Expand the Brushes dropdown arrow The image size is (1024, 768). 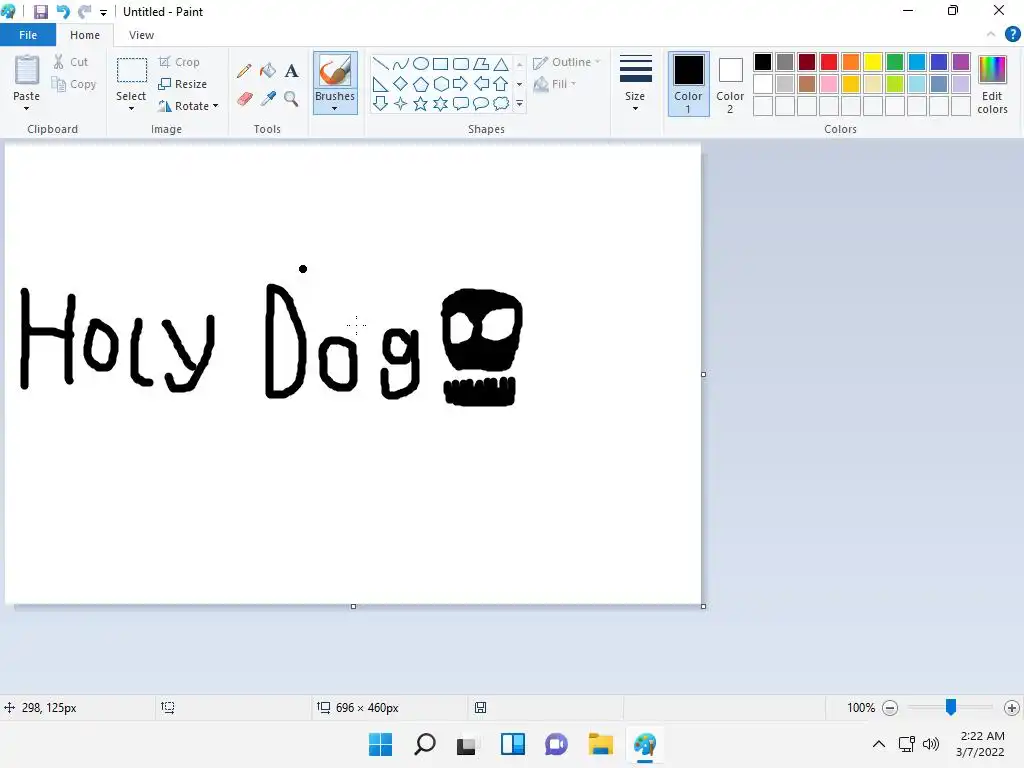point(334,108)
